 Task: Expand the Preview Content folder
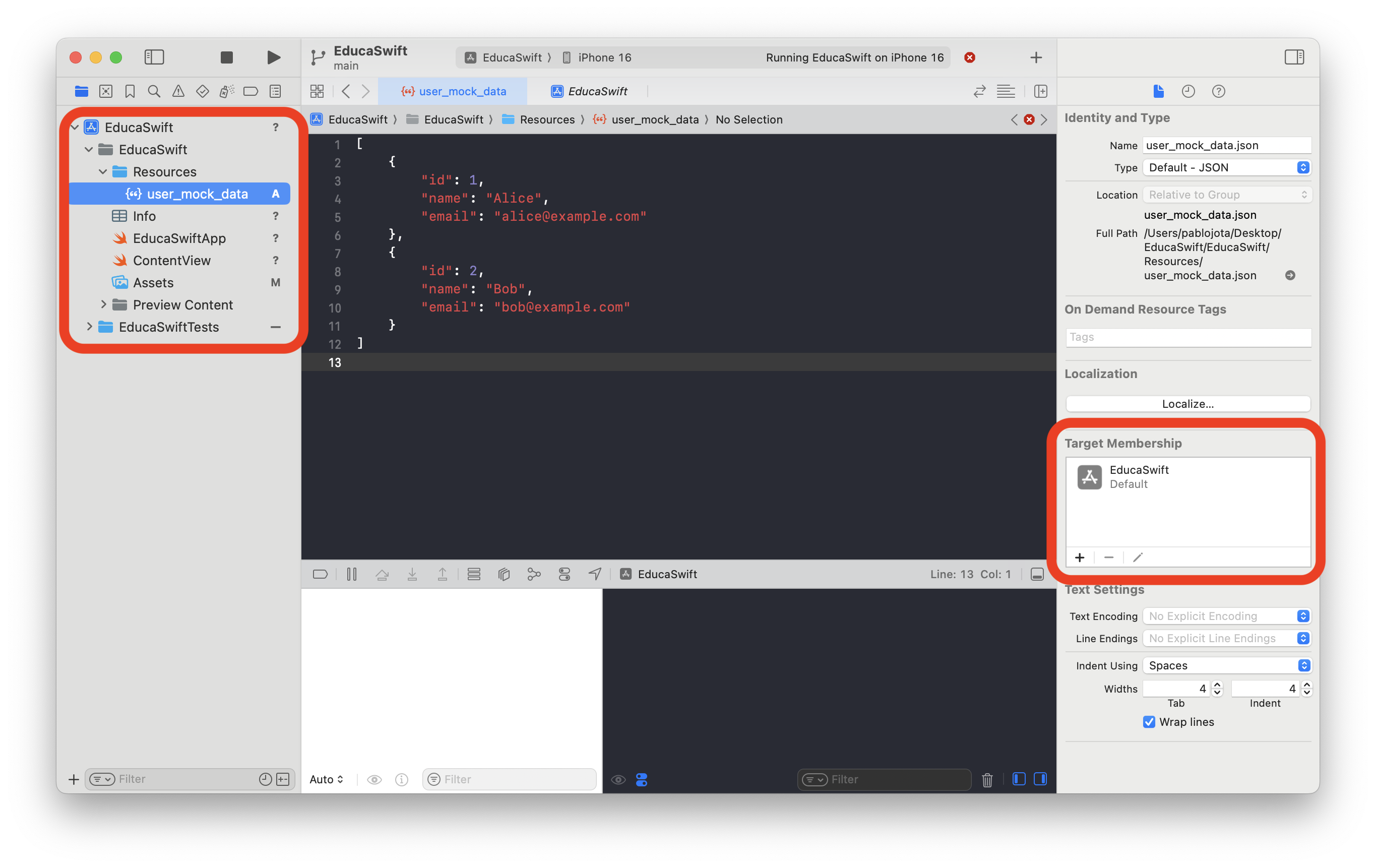tap(103, 304)
